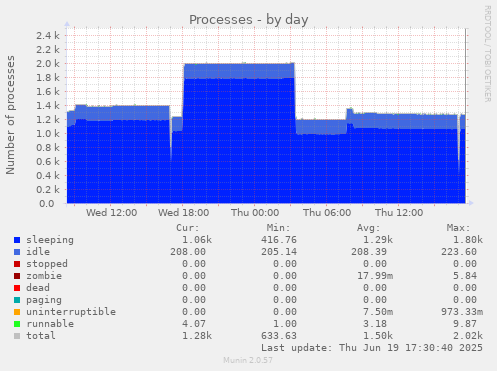
Task: Click the 'Wed 18:00' x-axis label
Action: click(183, 213)
